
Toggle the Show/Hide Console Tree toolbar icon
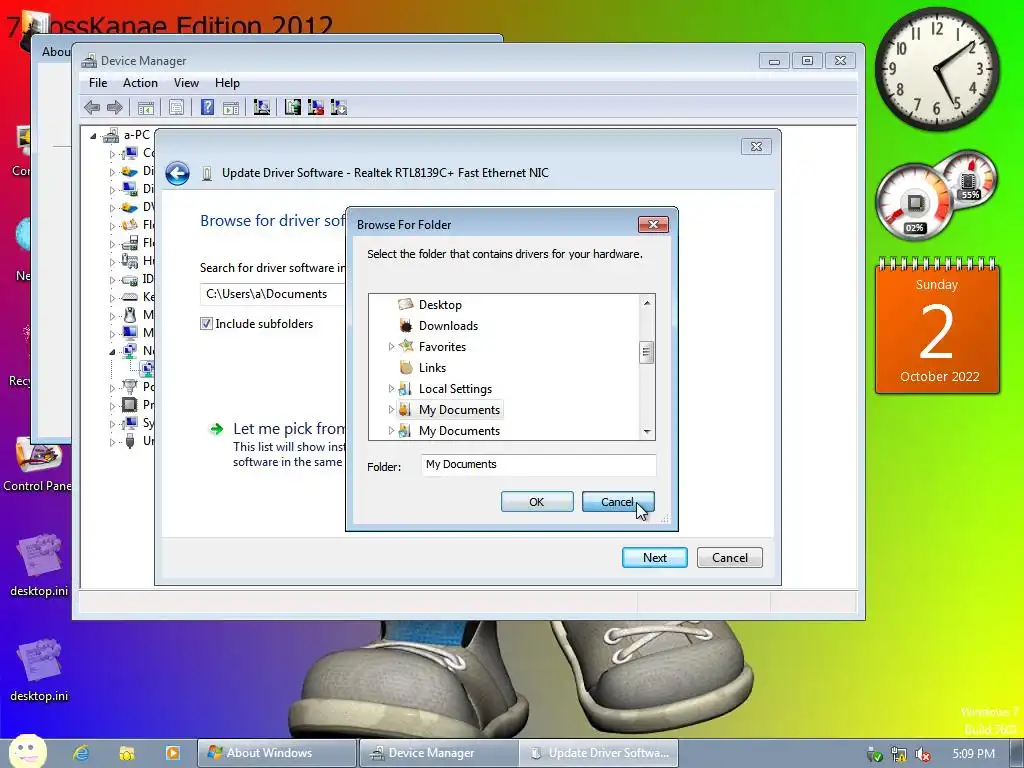click(146, 107)
